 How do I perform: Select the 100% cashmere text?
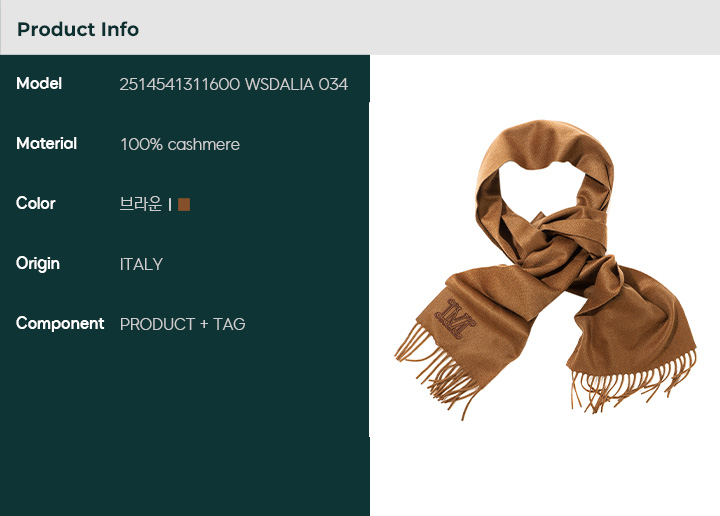(x=180, y=145)
